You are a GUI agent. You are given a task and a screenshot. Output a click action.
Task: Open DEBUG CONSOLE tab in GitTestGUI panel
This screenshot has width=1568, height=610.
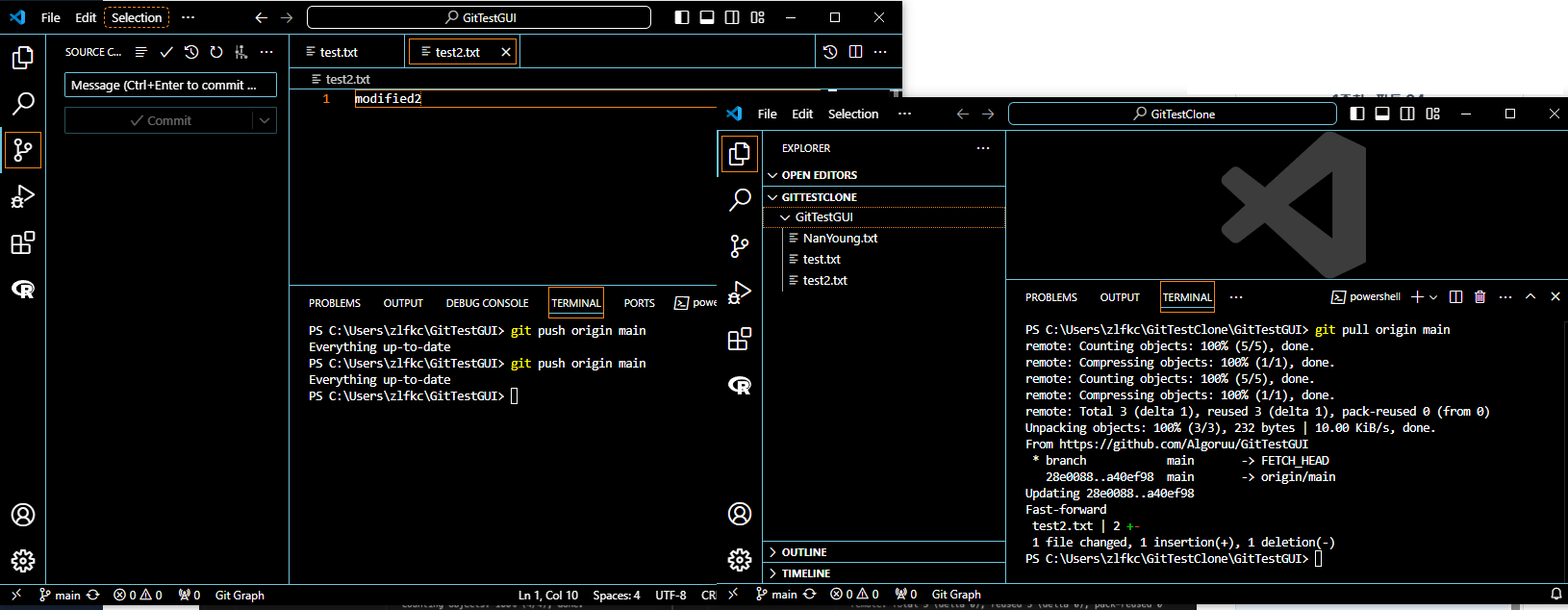[x=487, y=303]
